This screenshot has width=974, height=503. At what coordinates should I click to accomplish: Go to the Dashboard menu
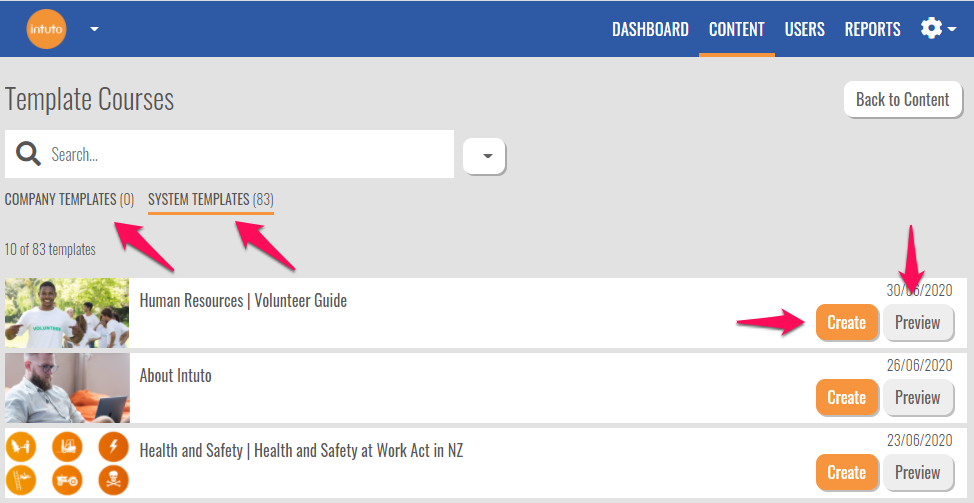[x=650, y=29]
